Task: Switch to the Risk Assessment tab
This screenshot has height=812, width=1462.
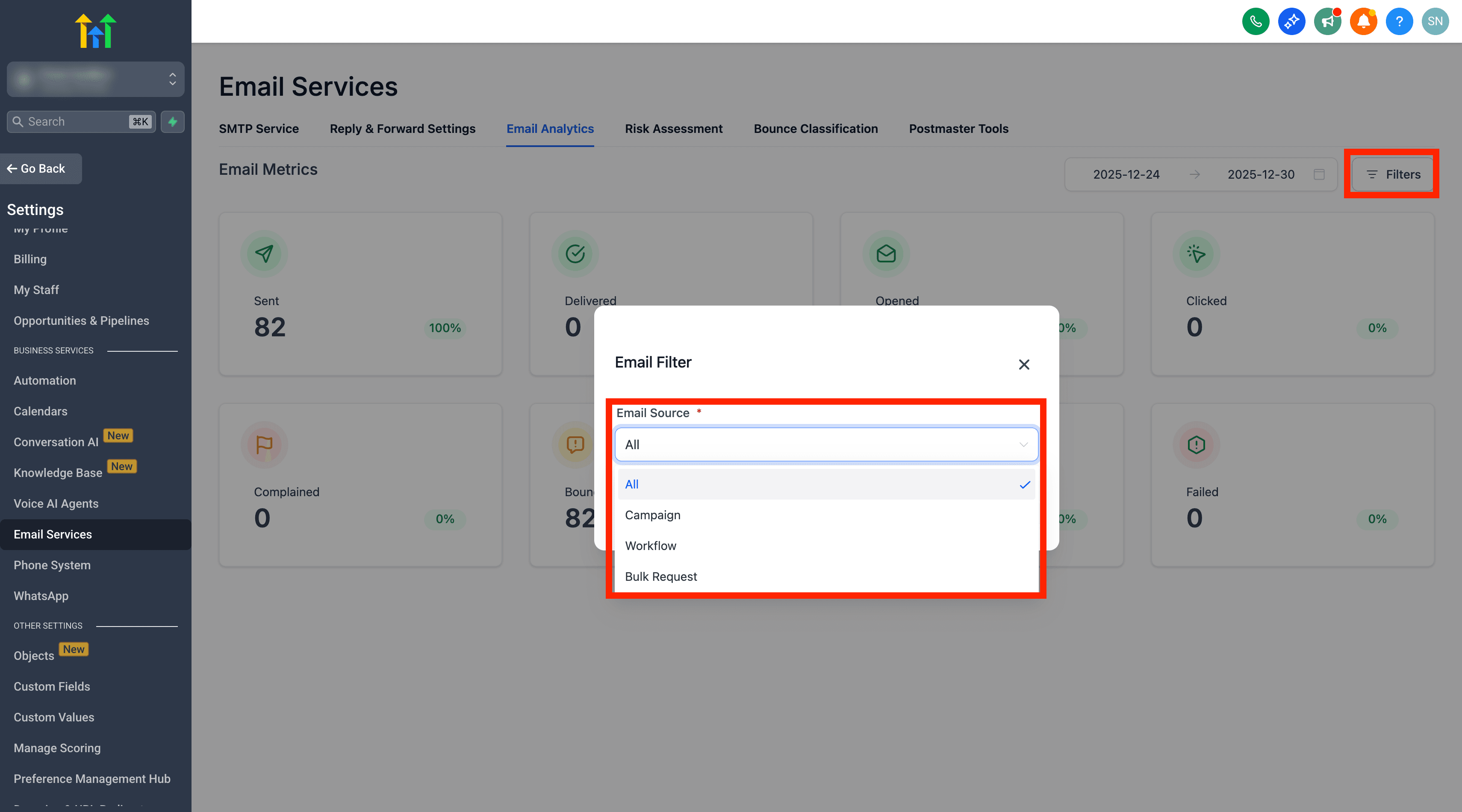Action: (674, 129)
